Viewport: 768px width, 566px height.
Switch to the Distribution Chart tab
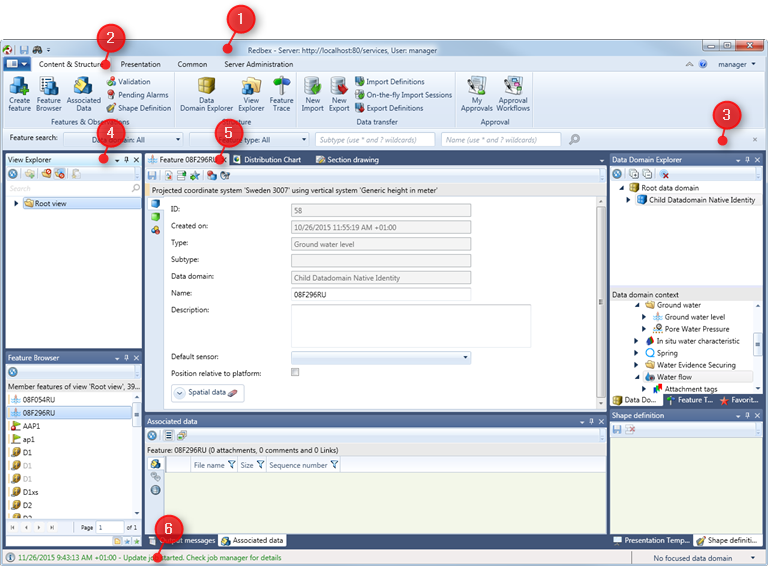(x=271, y=159)
